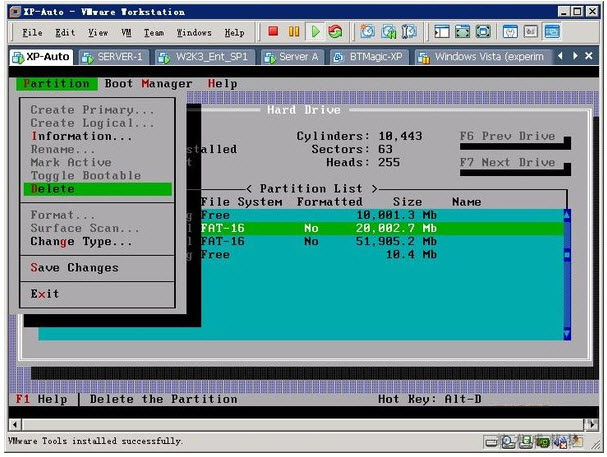Viewport: 607px width, 457px height.
Task: Click the Reset virtual machine icon
Action: coord(334,32)
